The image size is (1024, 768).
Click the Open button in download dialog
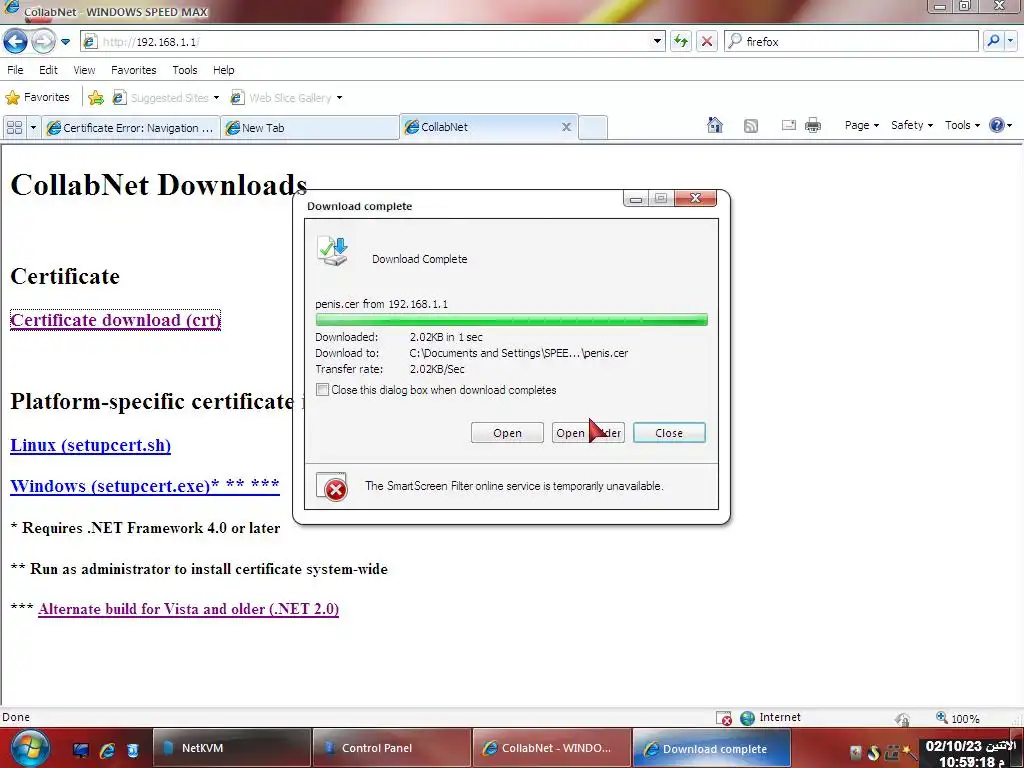(x=507, y=432)
